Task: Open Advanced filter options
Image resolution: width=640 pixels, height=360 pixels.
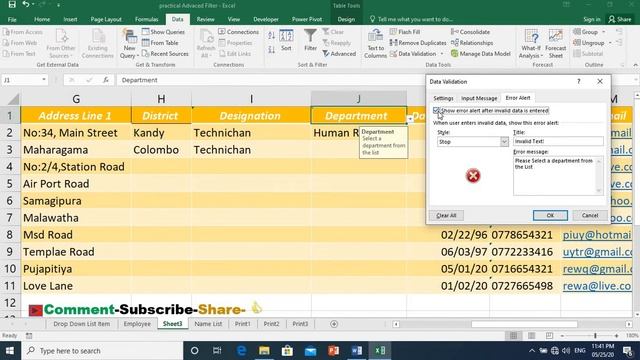Action: pyautogui.click(x=339, y=53)
